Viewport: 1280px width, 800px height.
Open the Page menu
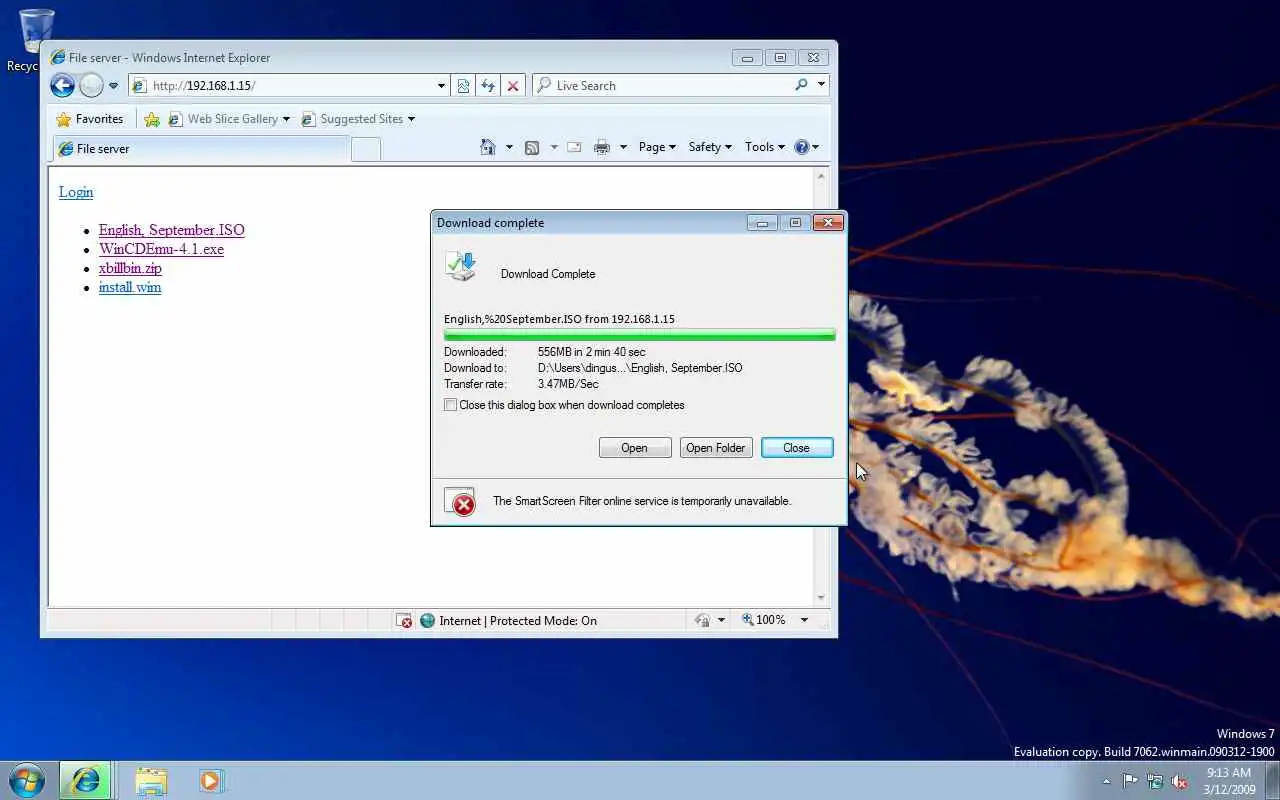(657, 147)
